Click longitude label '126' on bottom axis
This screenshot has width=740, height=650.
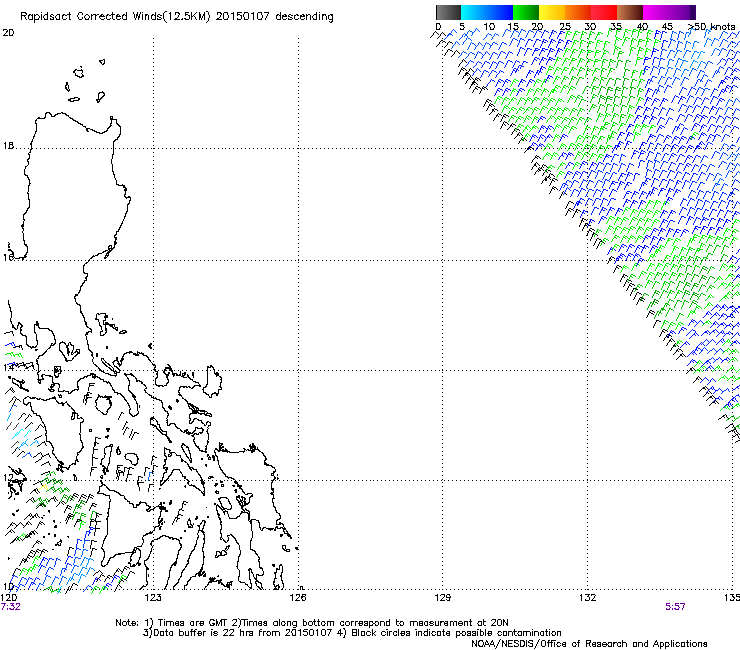click(298, 597)
